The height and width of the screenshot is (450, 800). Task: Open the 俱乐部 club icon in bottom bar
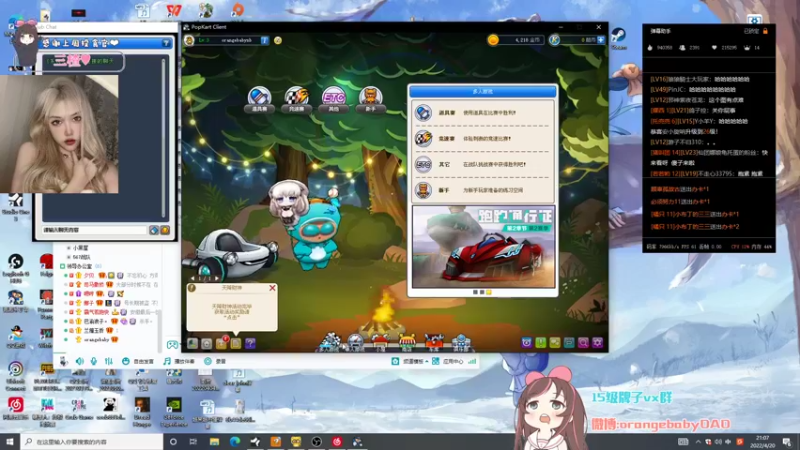[461, 342]
